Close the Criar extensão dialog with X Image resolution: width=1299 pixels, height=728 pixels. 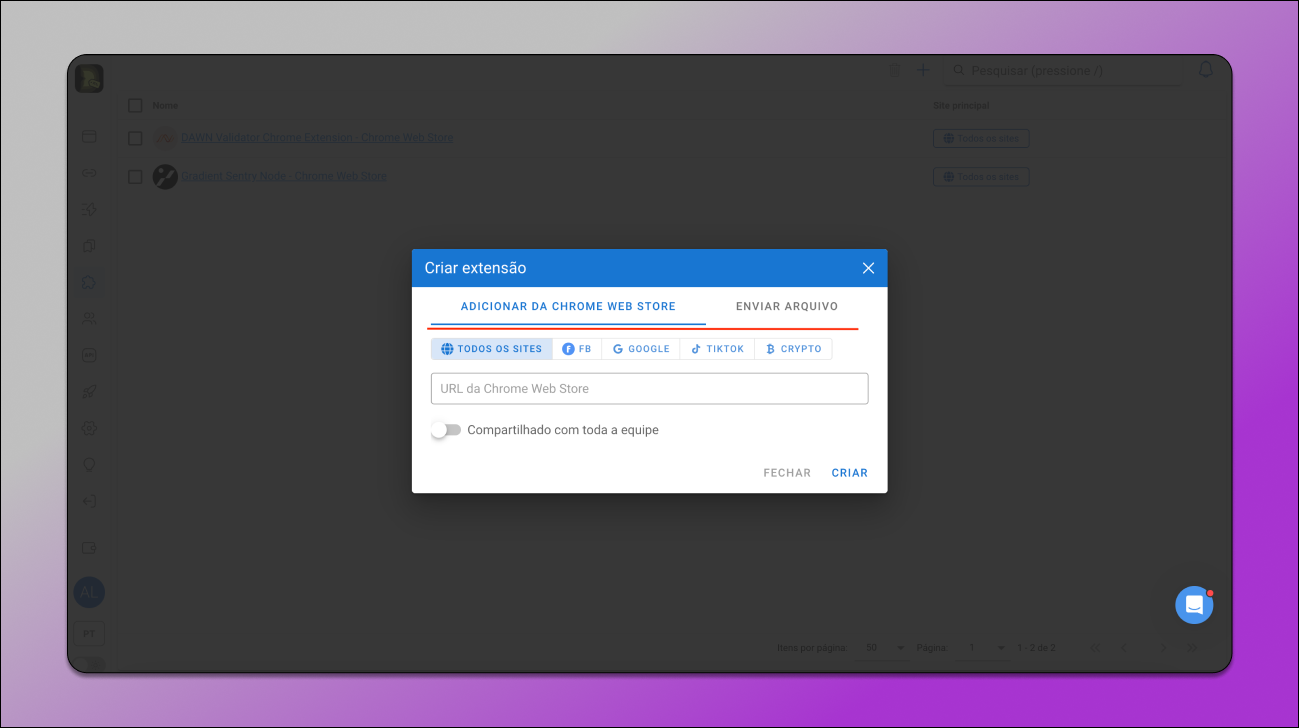(868, 268)
